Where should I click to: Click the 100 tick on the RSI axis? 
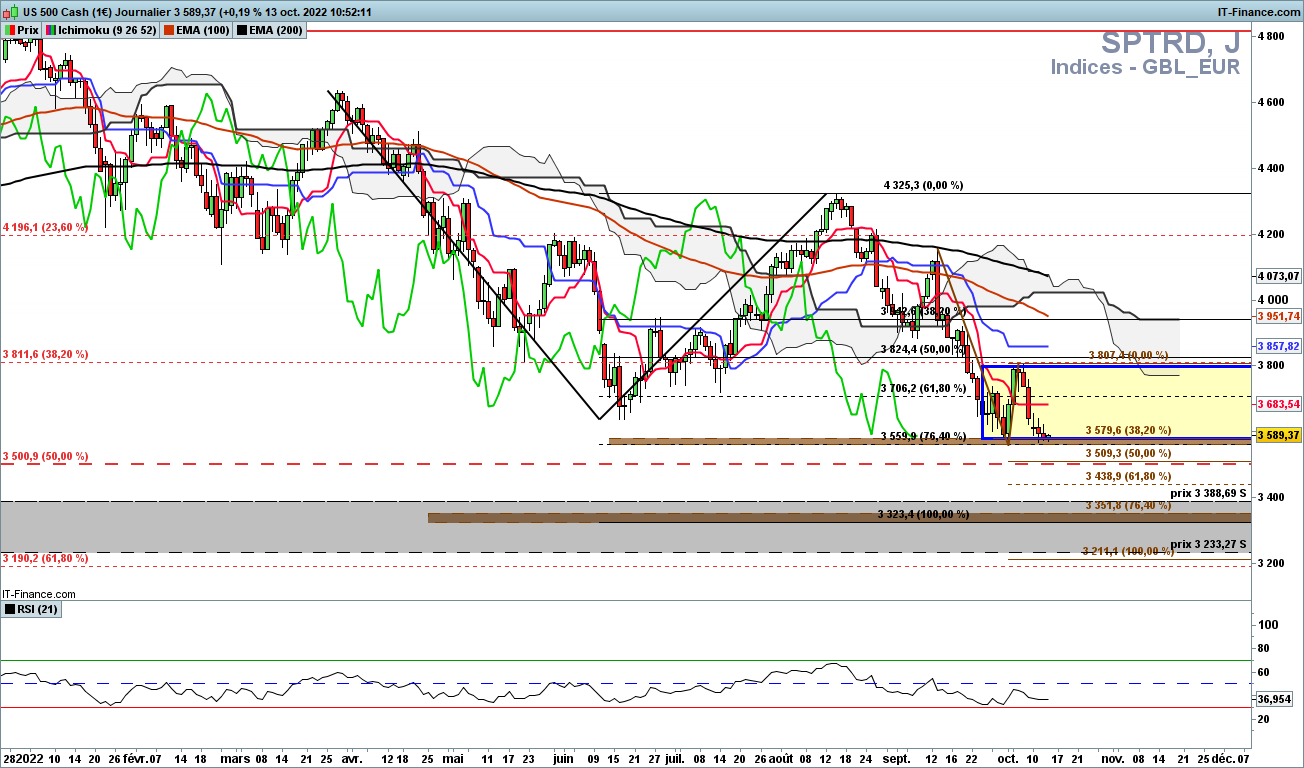1267,625
